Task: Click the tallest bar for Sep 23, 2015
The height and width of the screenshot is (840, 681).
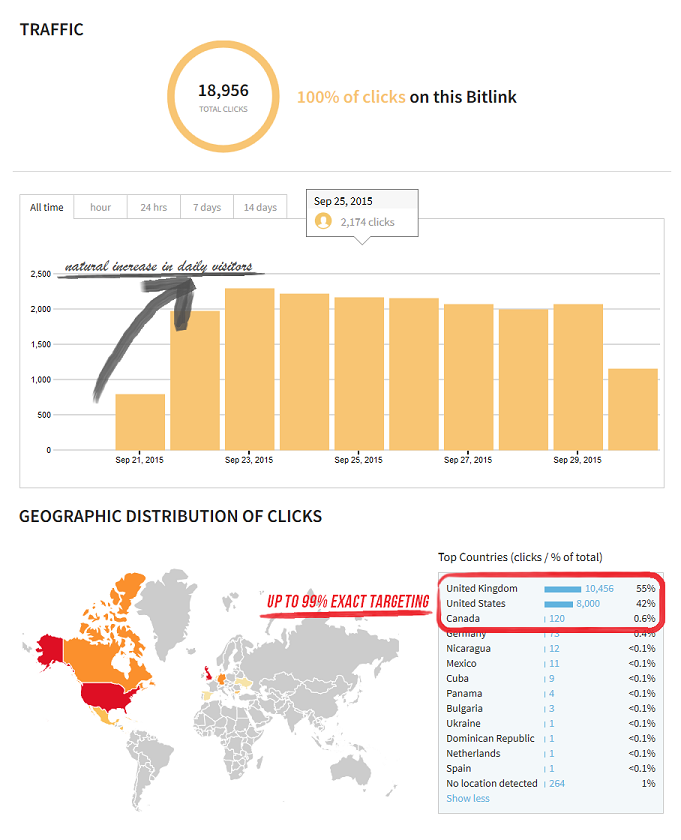Action: 250,368
